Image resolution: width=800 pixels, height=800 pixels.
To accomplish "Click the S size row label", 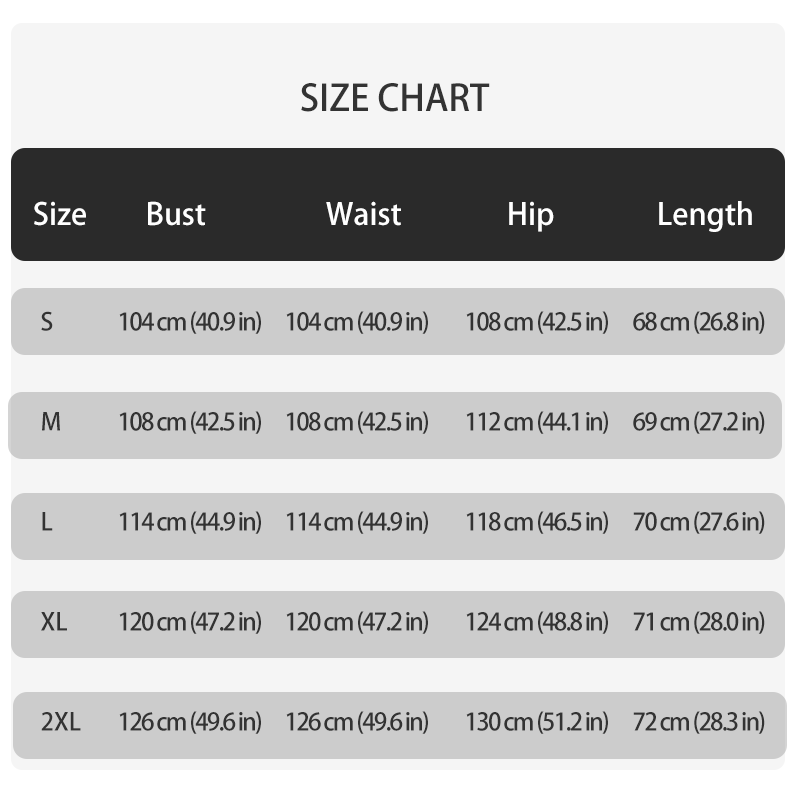I will (x=46, y=322).
